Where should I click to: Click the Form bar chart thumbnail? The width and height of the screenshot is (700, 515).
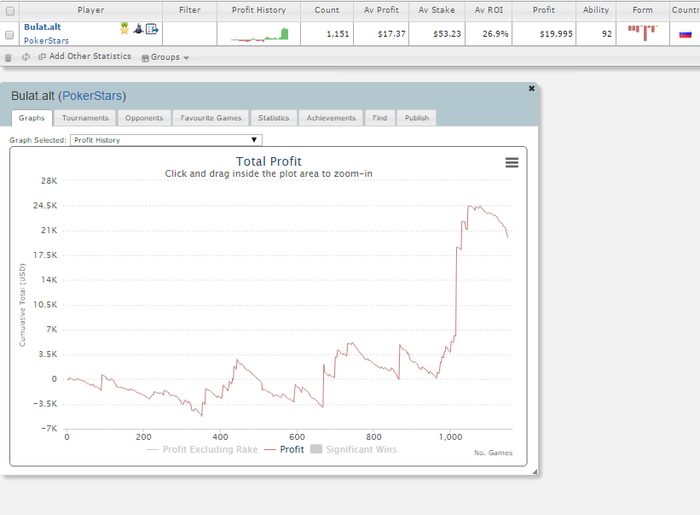pyautogui.click(x=642, y=33)
